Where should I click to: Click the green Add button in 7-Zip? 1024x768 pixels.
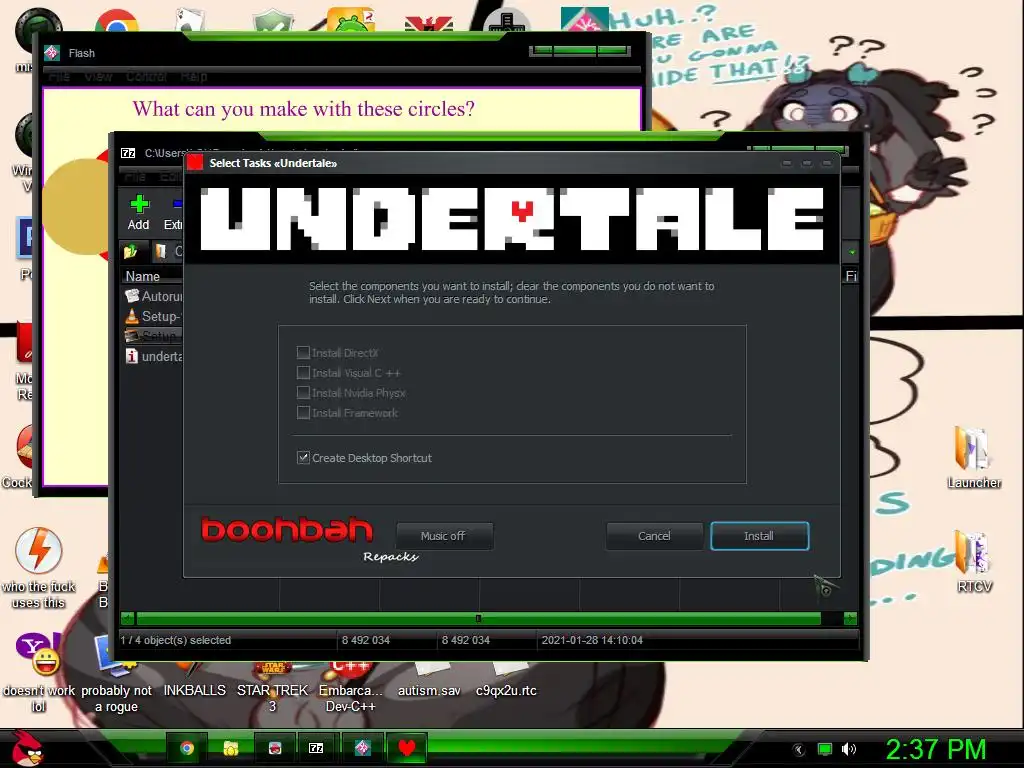click(138, 213)
